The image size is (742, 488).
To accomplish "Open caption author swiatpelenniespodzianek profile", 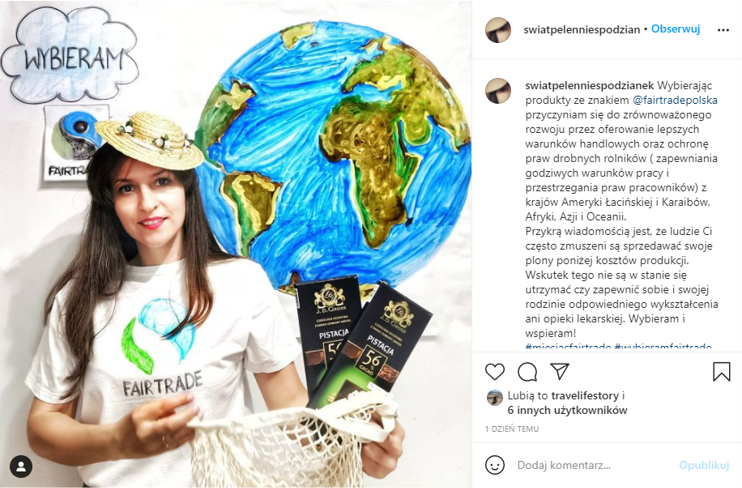I will tap(589, 86).
